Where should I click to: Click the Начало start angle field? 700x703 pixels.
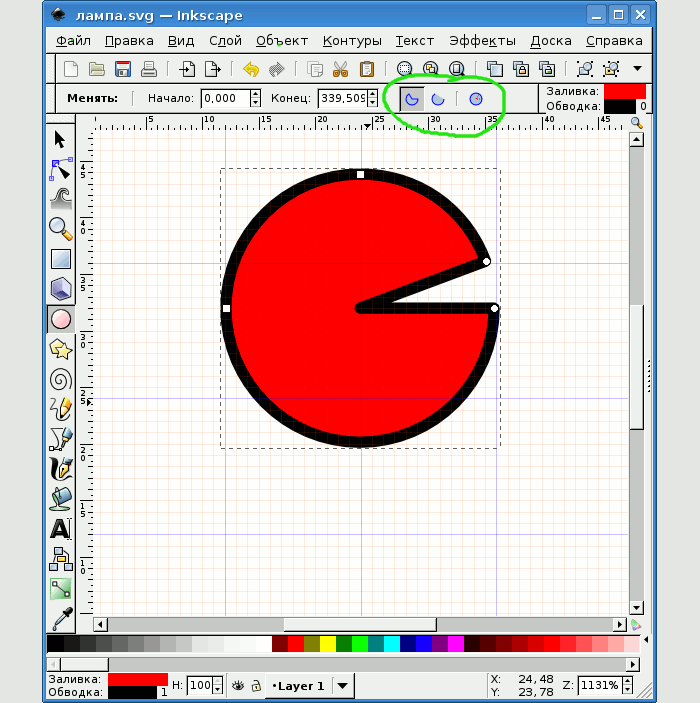[x=226, y=98]
